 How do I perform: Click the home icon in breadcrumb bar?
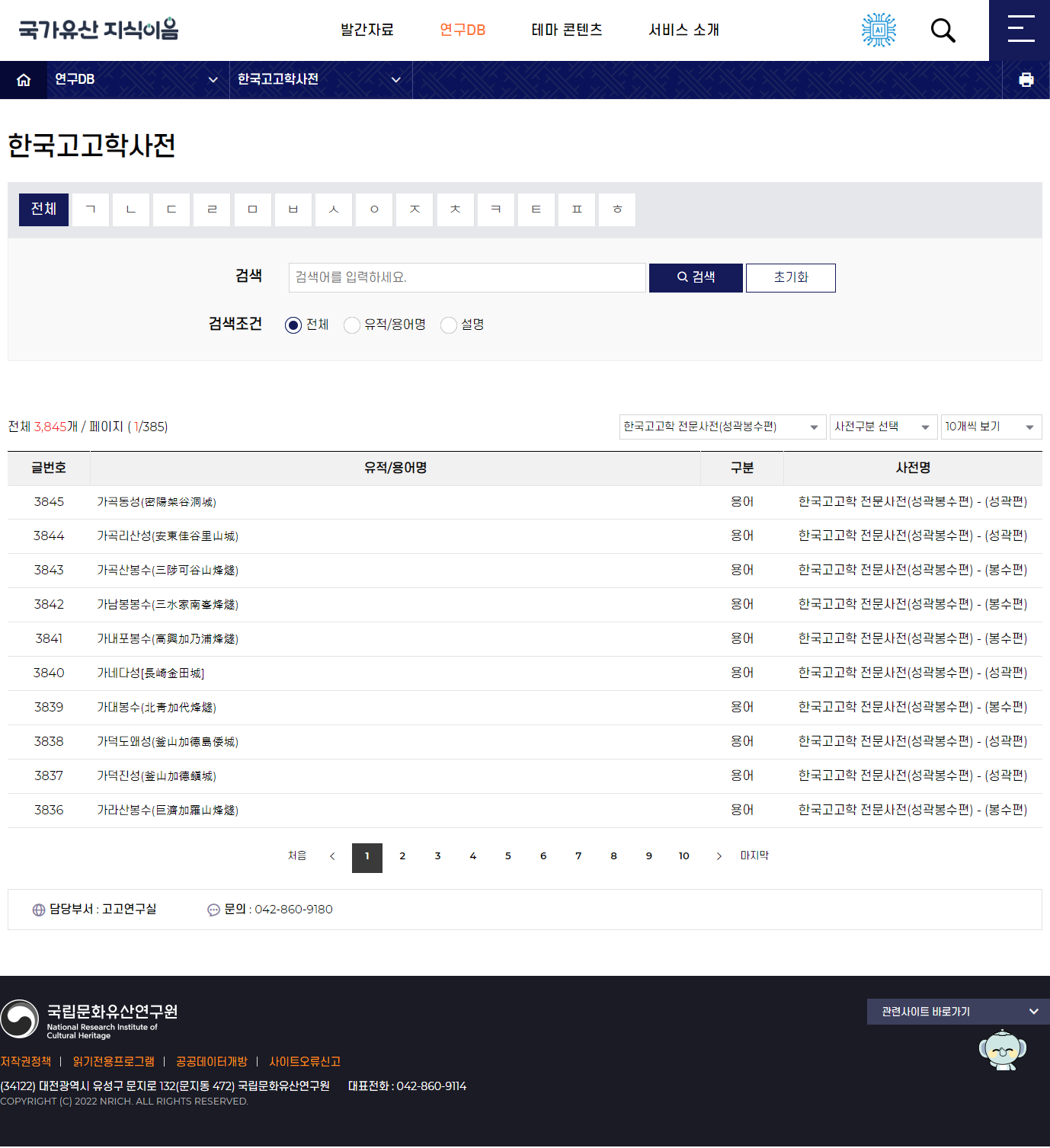[24, 80]
